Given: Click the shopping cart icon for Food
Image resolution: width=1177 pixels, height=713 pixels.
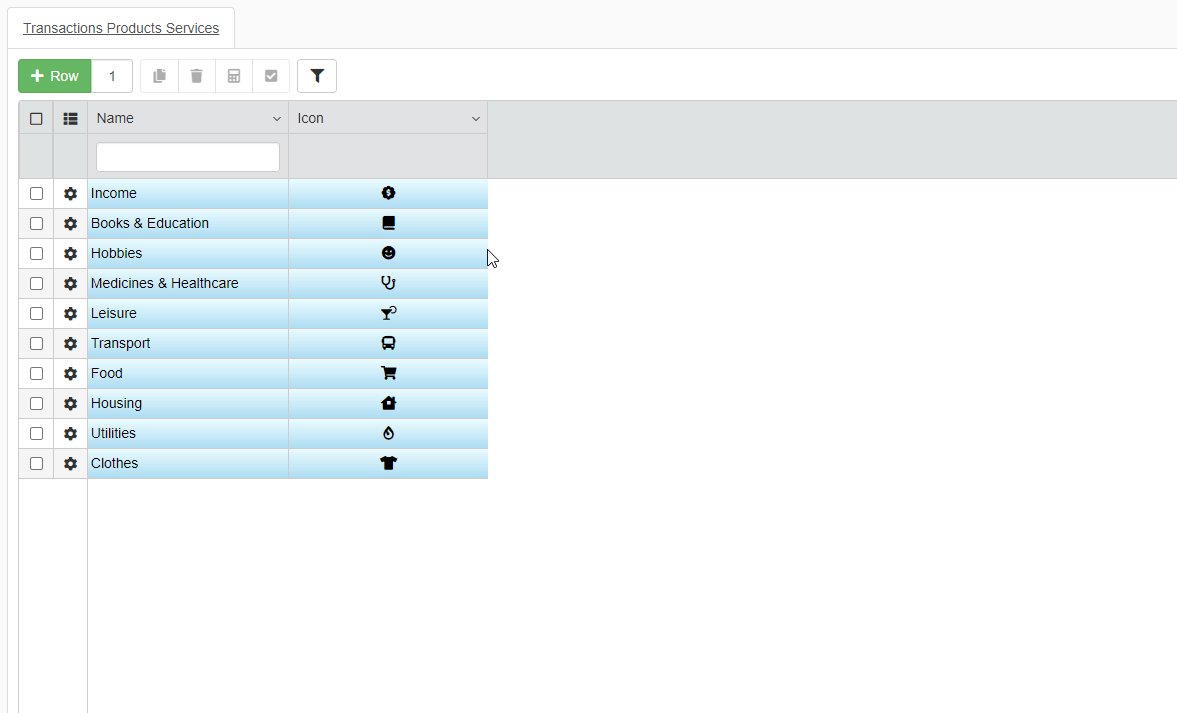Looking at the screenshot, I should coord(389,373).
